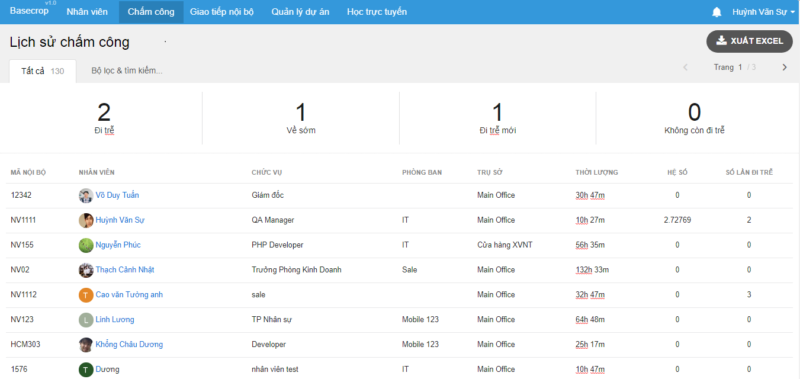Open Khổng Châu Dương's profile link
Image resolution: width=800 pixels, height=379 pixels.
point(130,345)
